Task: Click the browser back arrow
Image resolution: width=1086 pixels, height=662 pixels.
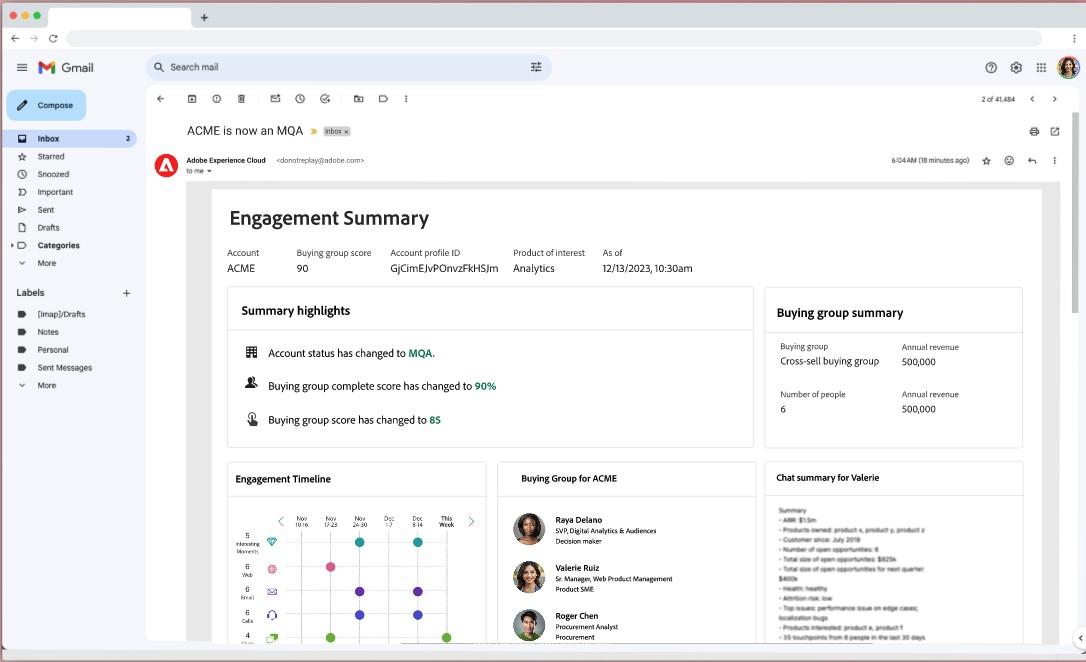Action: [15, 38]
